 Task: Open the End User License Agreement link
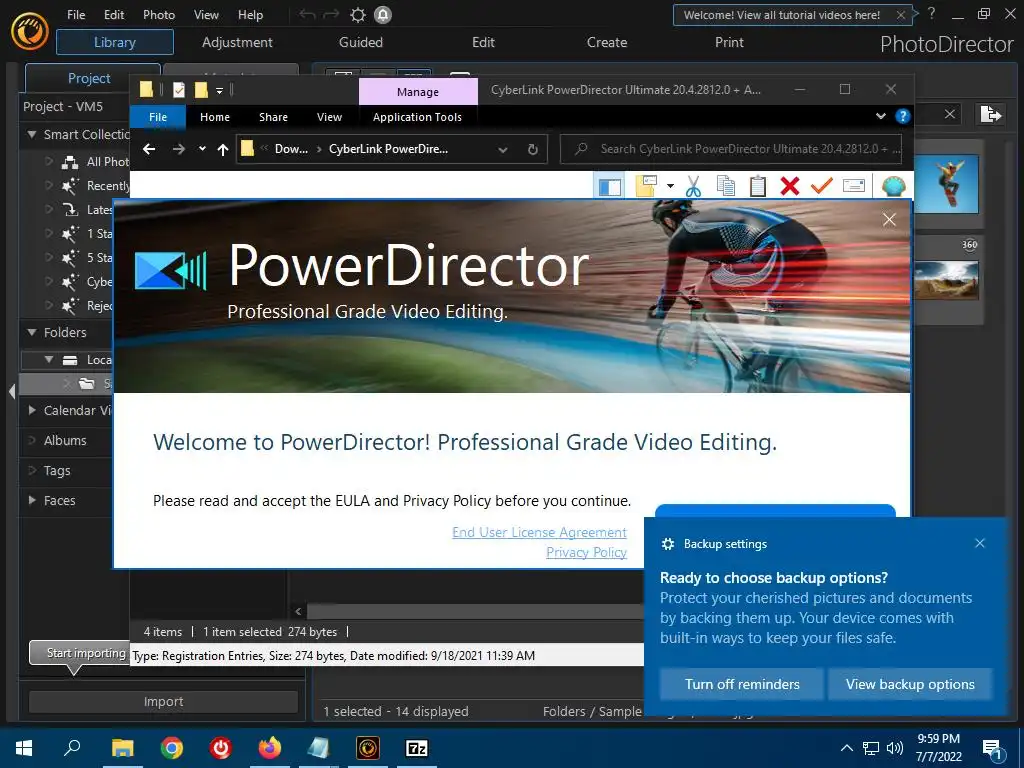539,532
